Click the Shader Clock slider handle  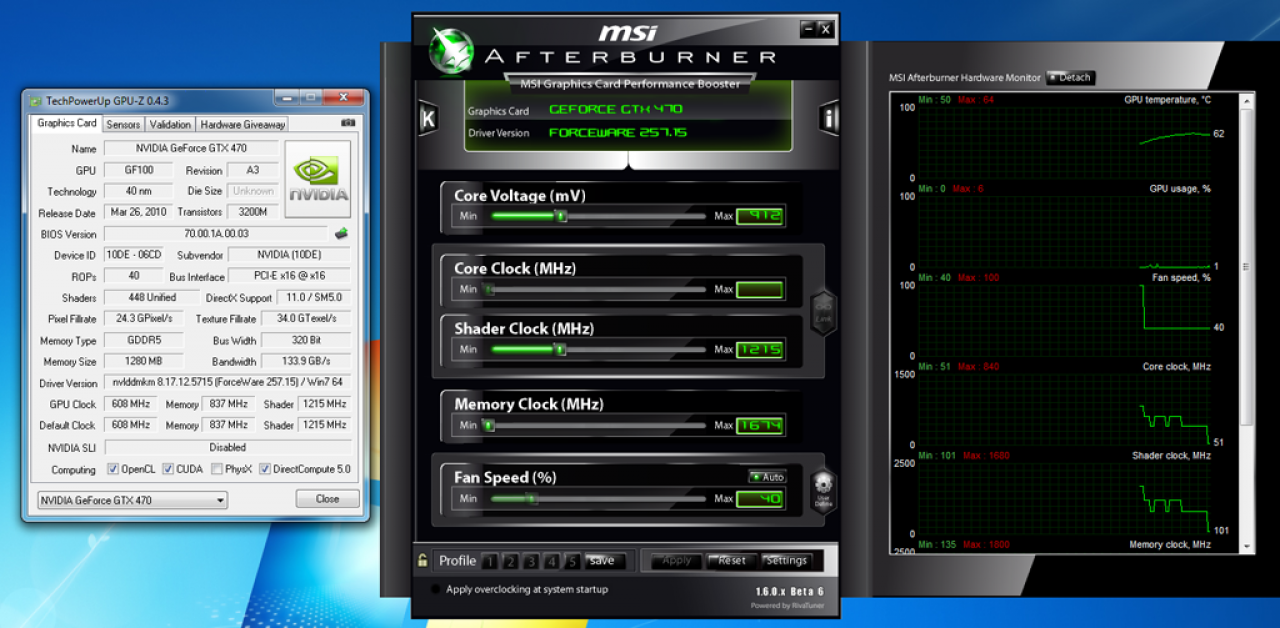(560, 350)
